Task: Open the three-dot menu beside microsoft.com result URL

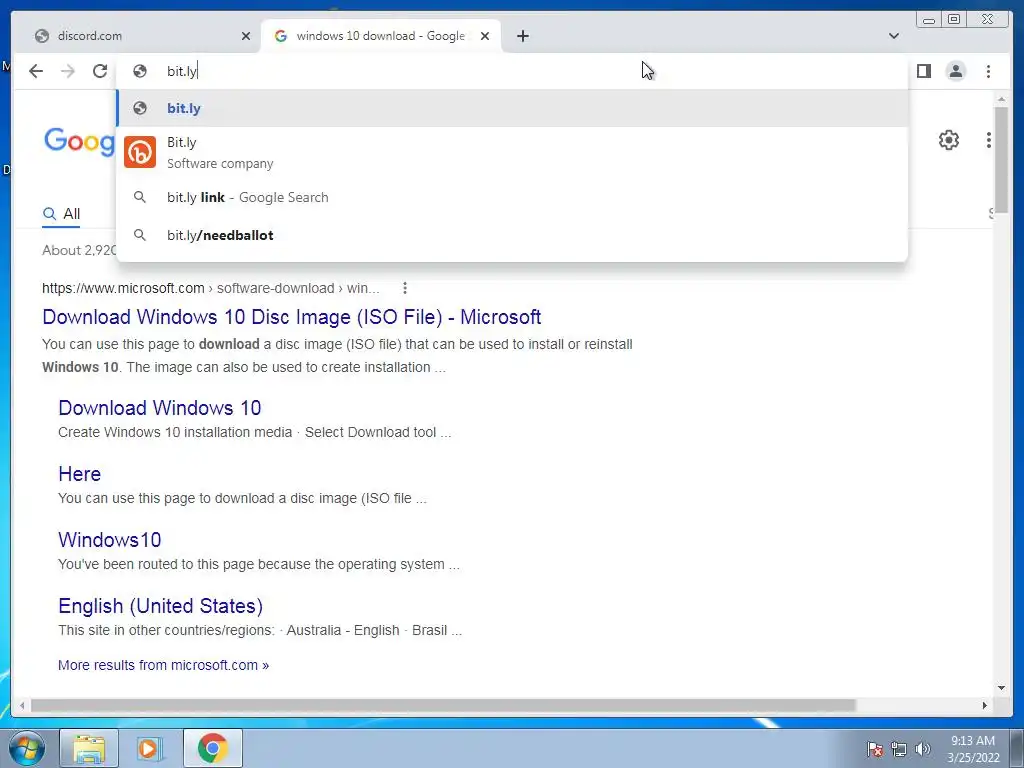Action: (405, 288)
